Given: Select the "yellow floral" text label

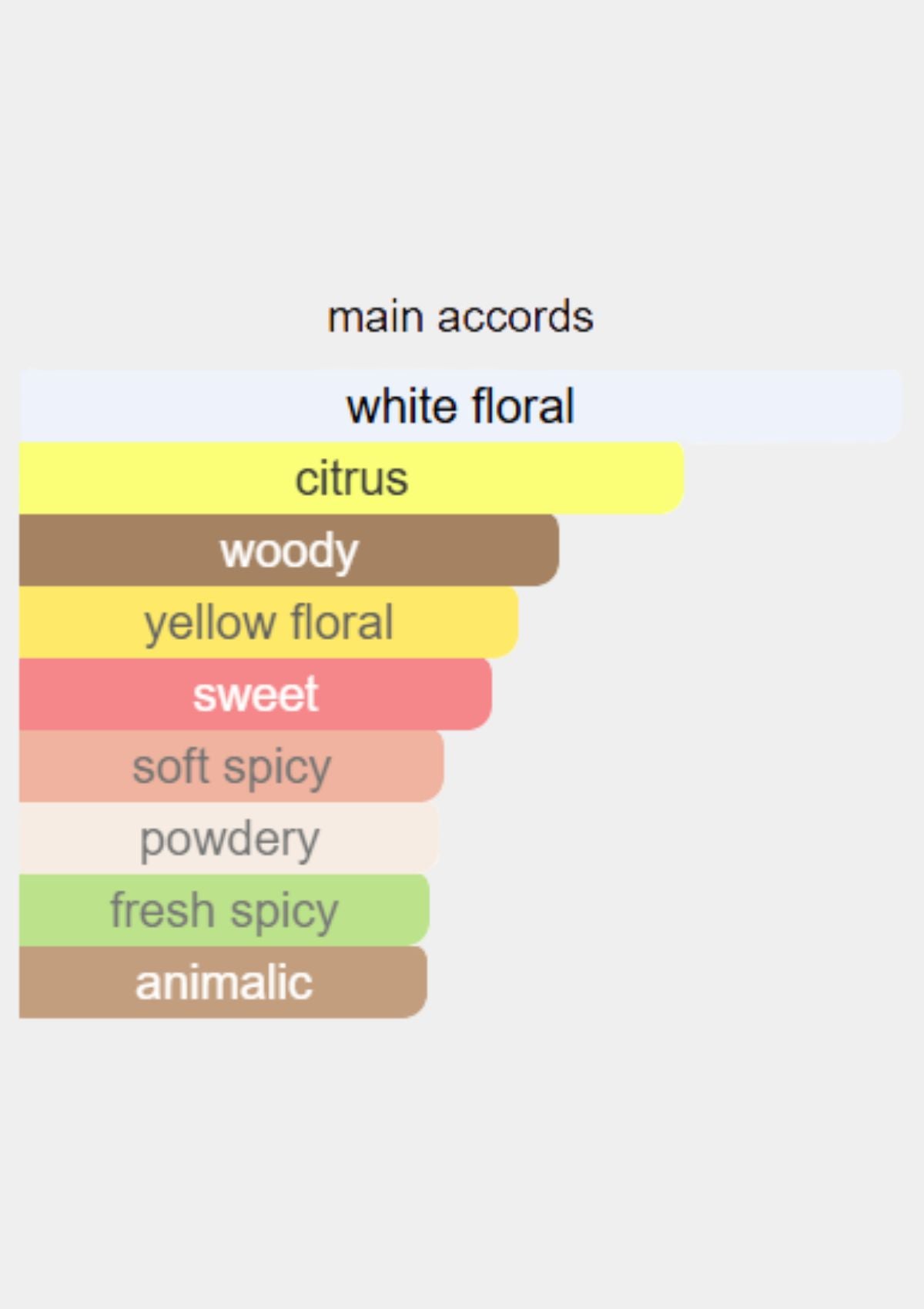Looking at the screenshot, I should 269,622.
